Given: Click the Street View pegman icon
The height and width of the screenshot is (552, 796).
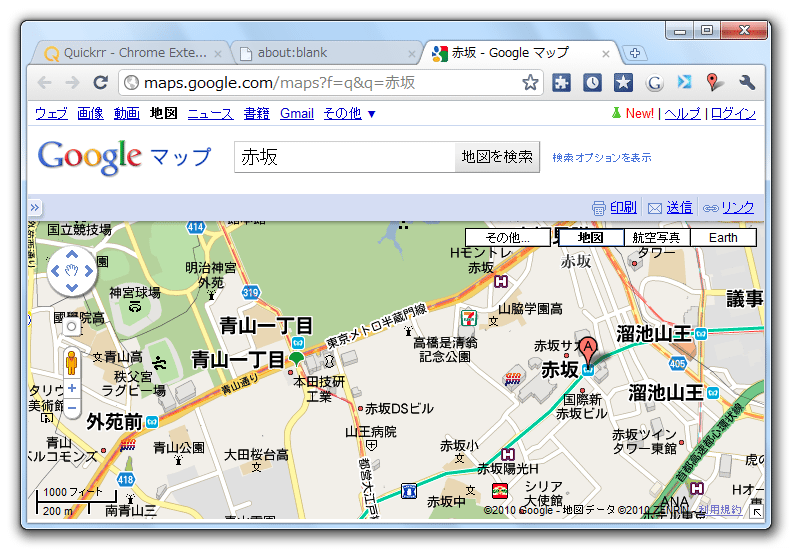Looking at the screenshot, I should point(71,362).
